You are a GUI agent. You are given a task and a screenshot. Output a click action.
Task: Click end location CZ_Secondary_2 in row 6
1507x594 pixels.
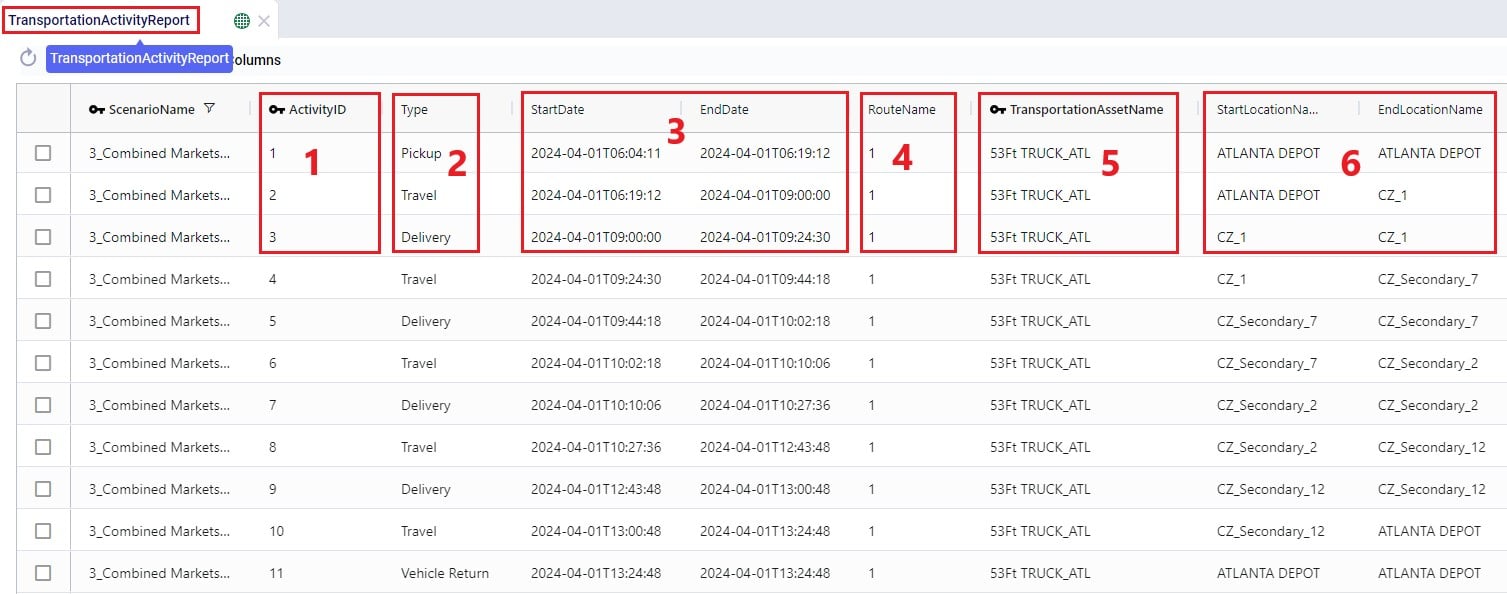1428,363
